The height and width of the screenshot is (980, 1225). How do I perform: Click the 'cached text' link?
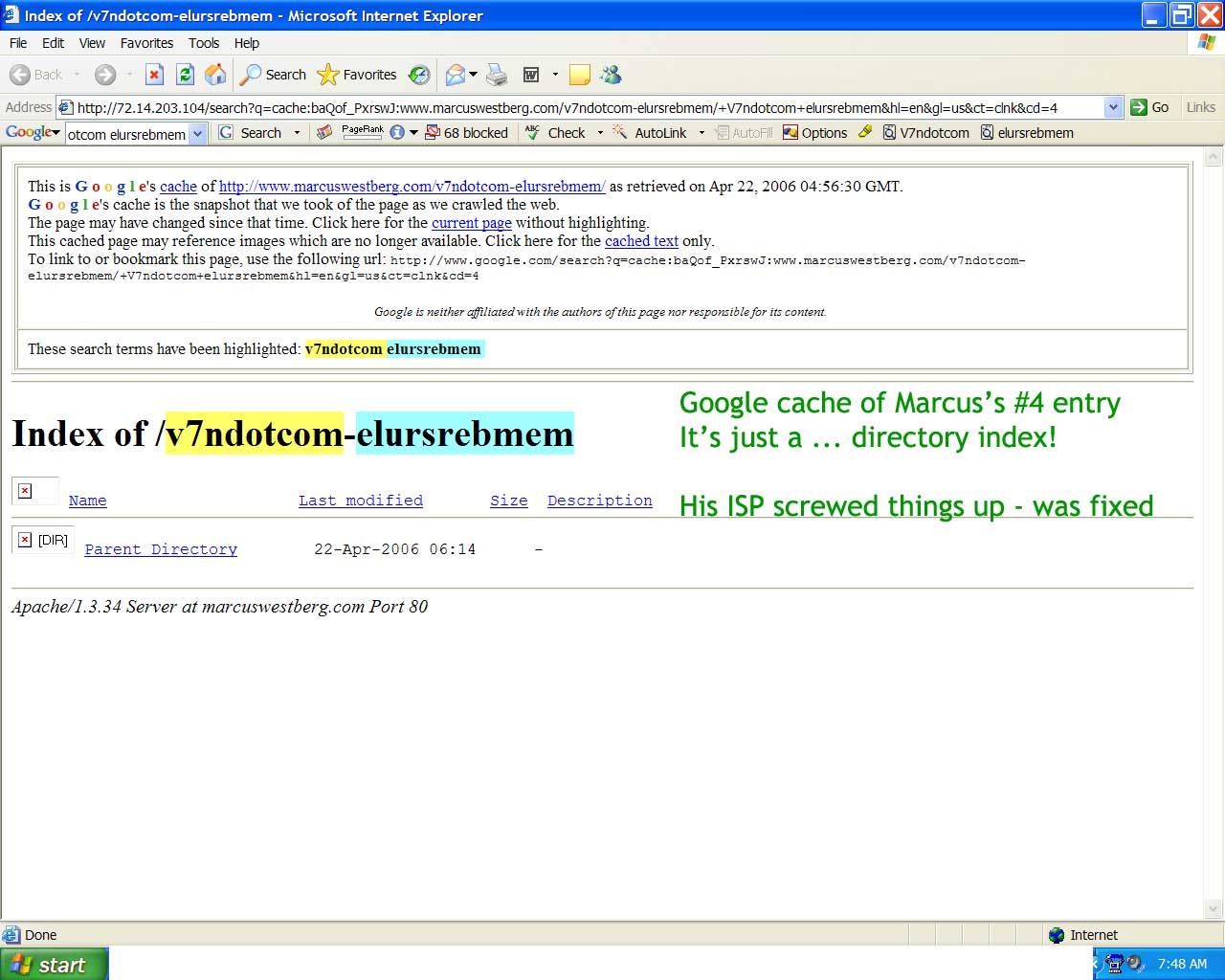(641, 241)
